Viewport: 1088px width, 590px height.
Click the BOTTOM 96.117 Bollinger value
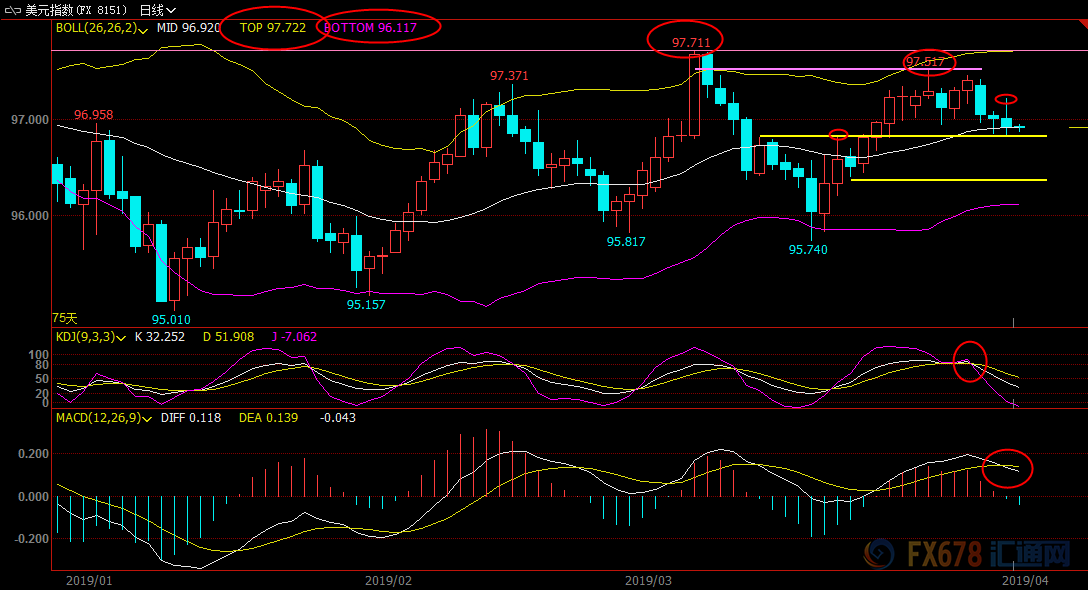380,28
